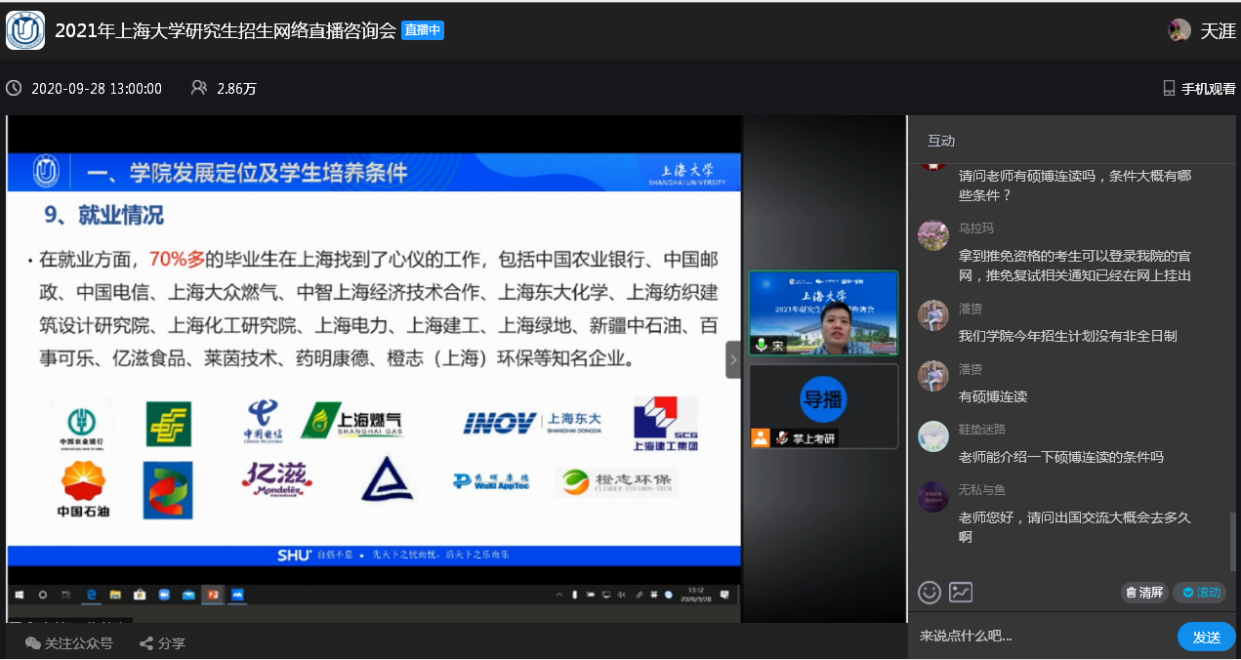Click message 有硕博连读 from 潘赟

point(993,396)
